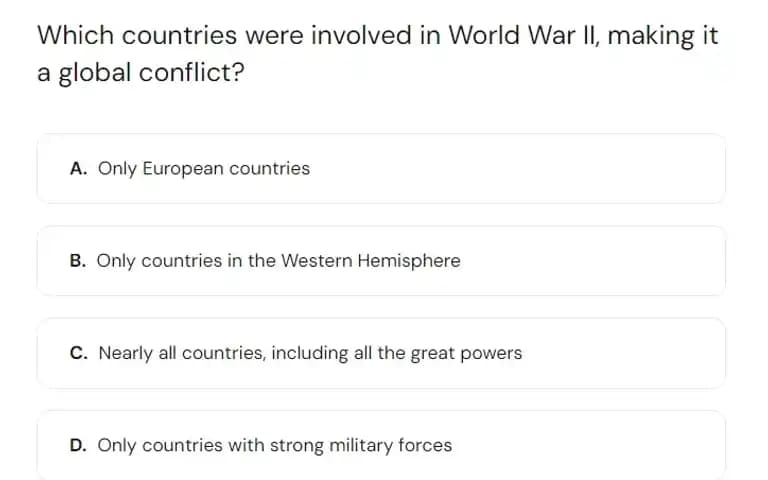Pick the 'Only European countries' text

[x=204, y=169]
